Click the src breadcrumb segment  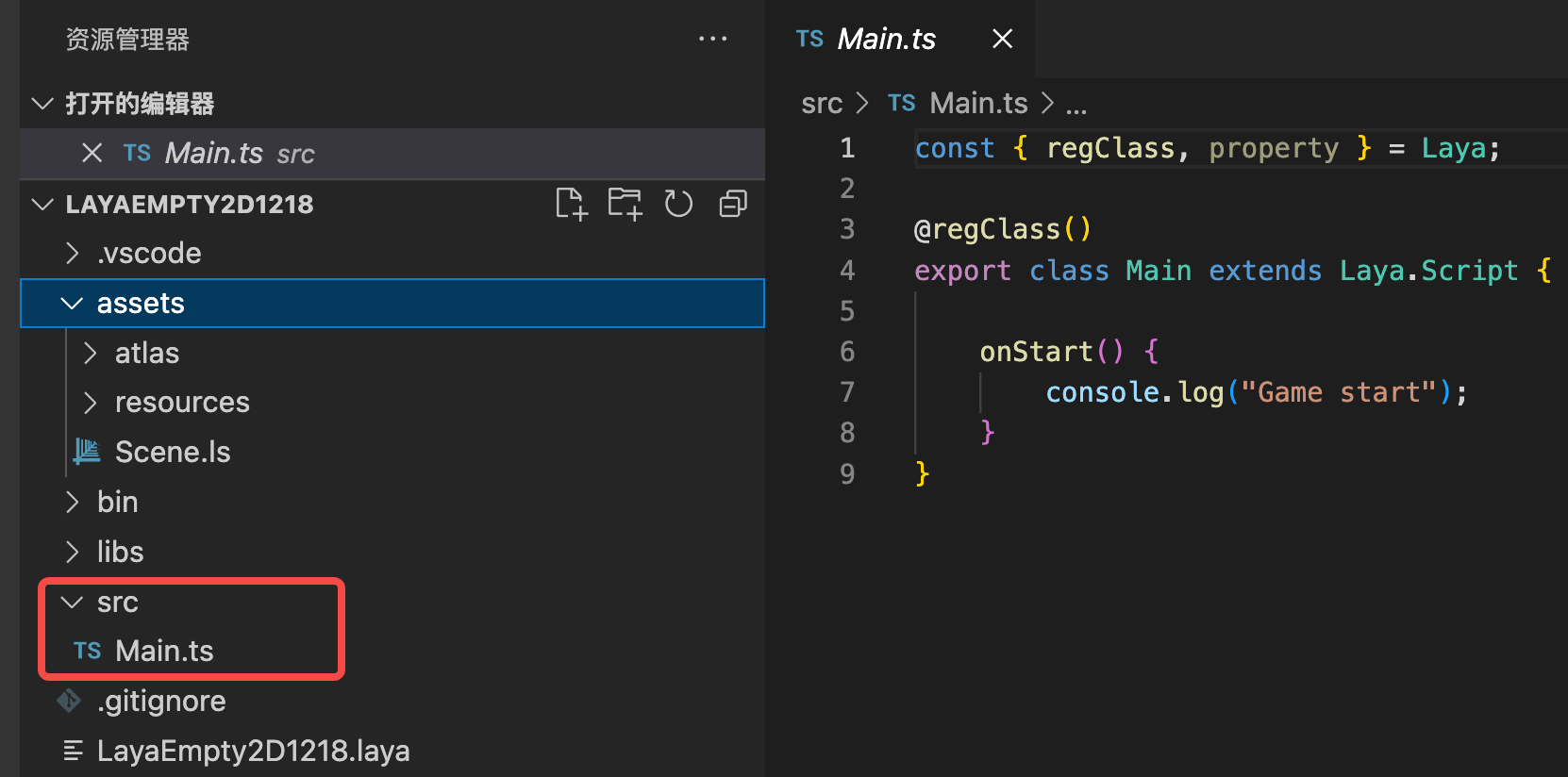pyautogui.click(x=821, y=104)
